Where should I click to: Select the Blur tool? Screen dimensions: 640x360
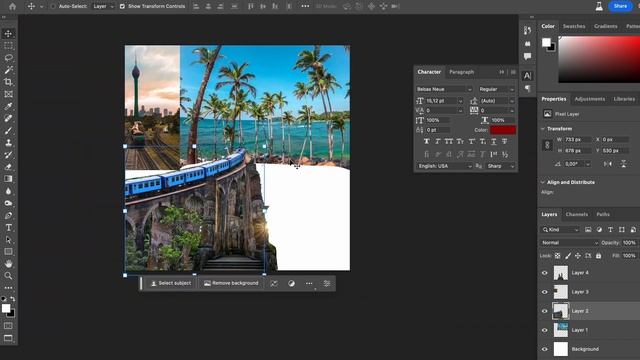[8, 191]
